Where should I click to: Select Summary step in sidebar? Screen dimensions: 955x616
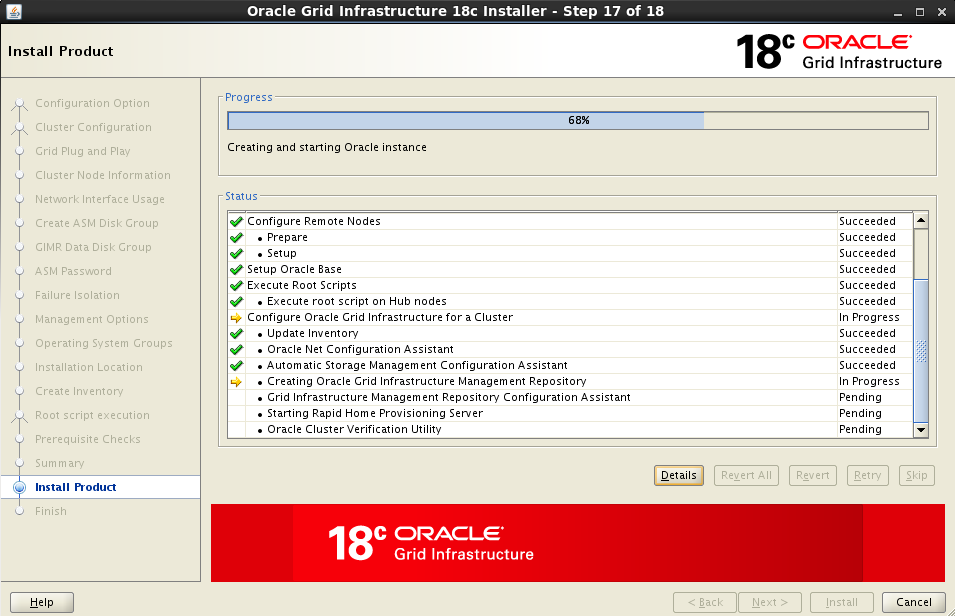coord(60,463)
